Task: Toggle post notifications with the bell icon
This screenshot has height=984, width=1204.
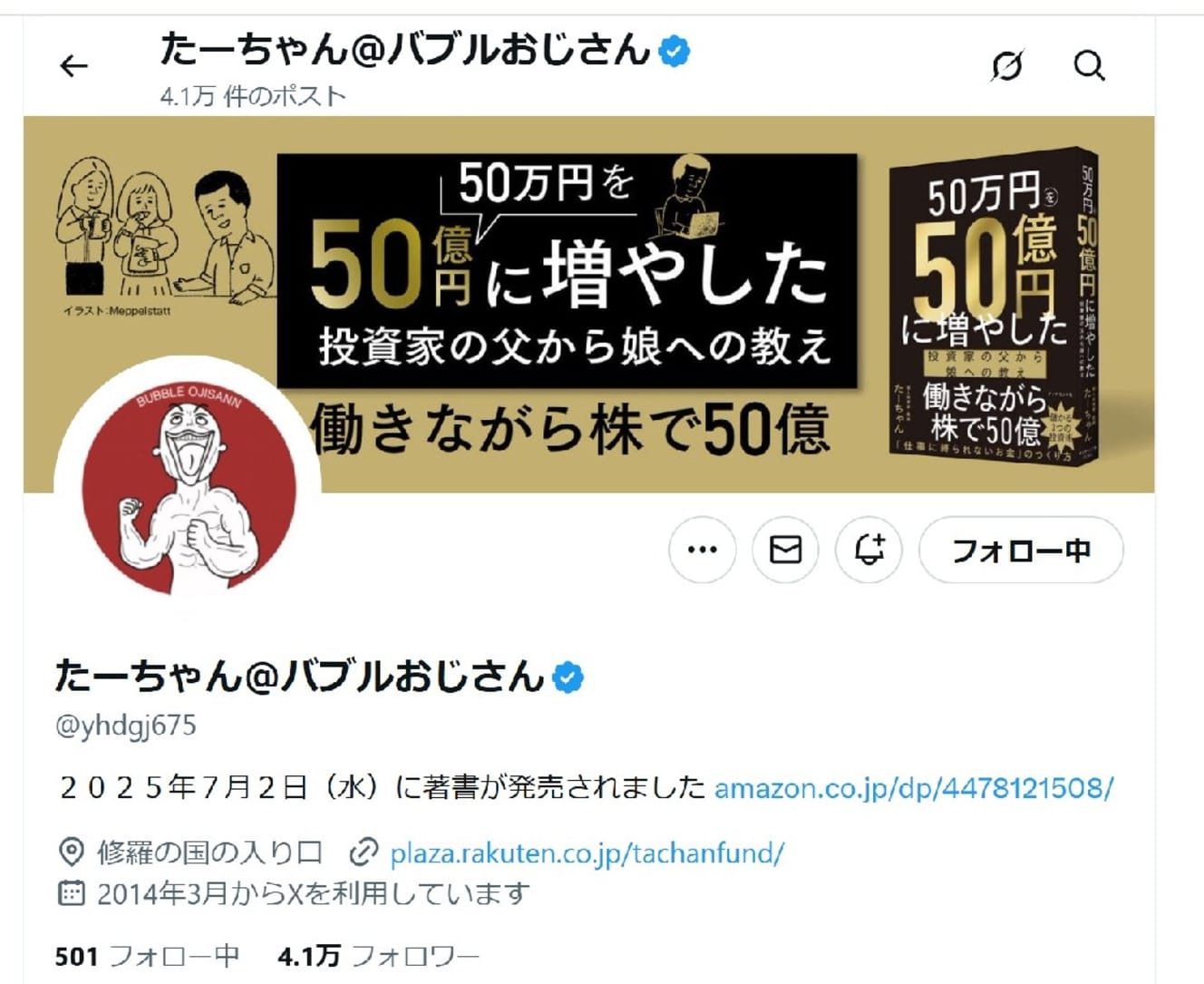Action: coord(869,550)
